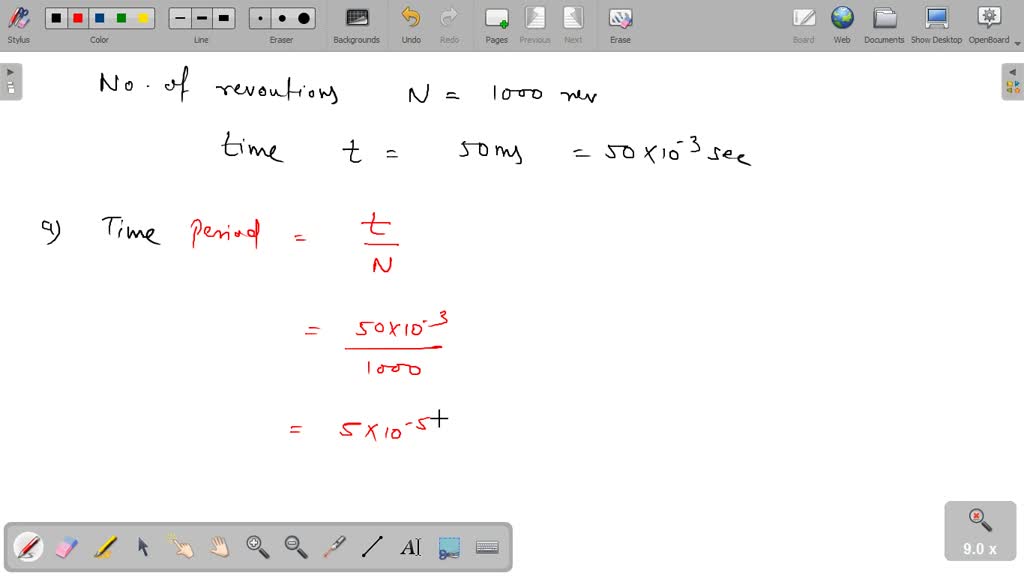The width and height of the screenshot is (1024, 576).
Task: Select the eraser tool in the bottom palette
Action: [x=66, y=547]
